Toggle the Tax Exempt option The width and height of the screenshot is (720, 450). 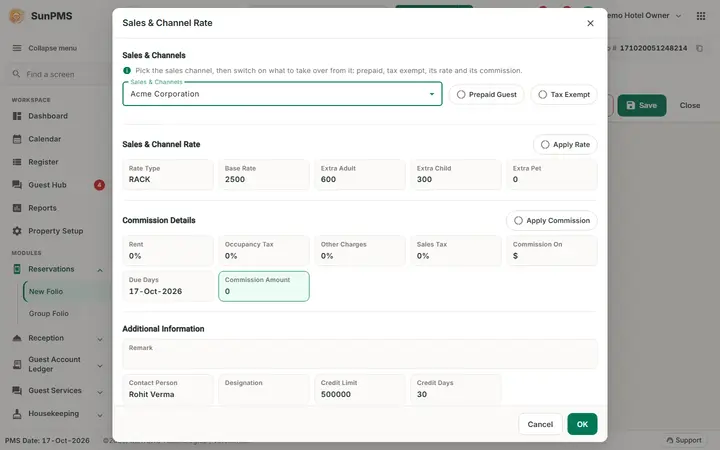[x=564, y=95]
